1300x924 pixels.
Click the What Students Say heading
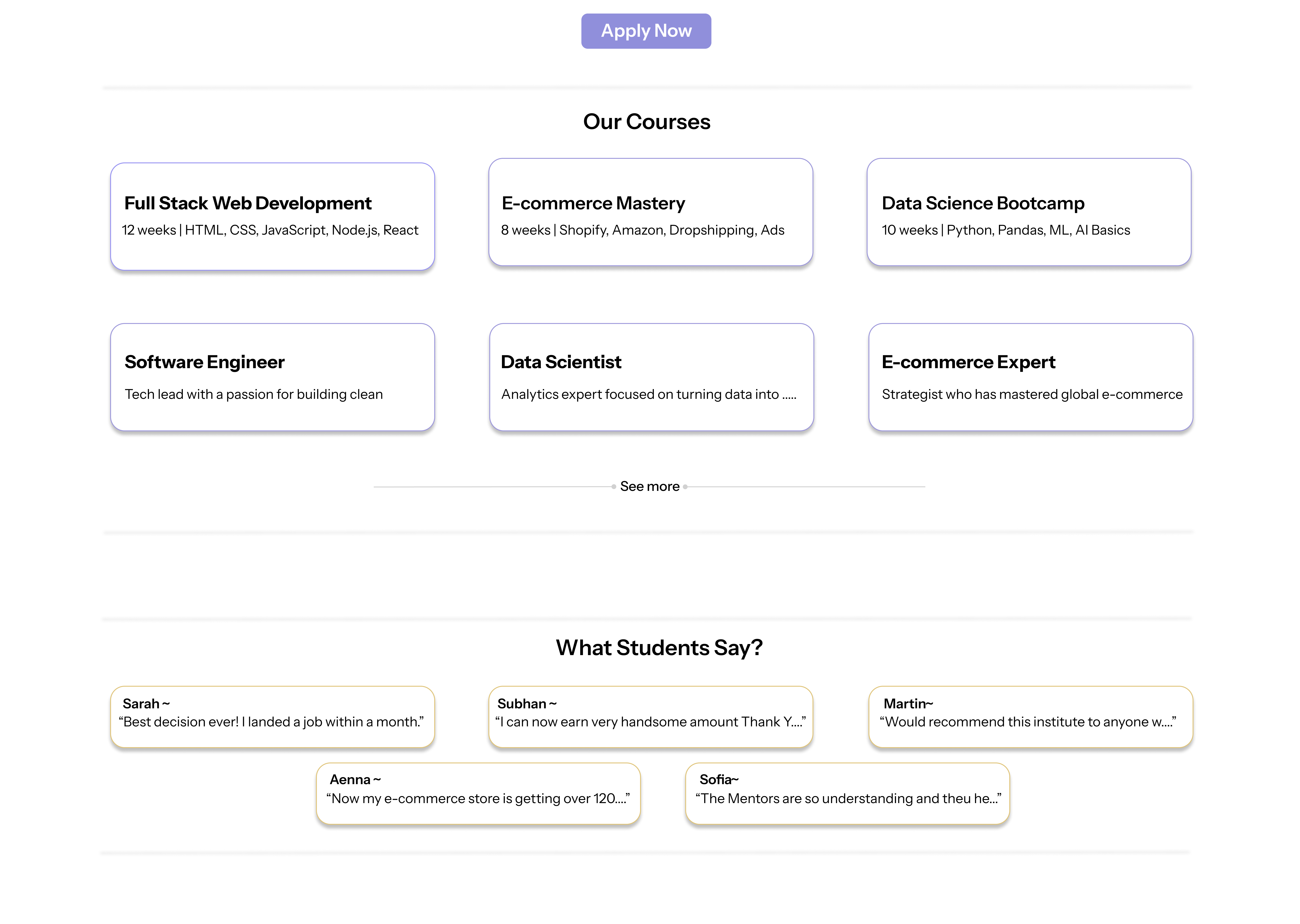point(659,647)
